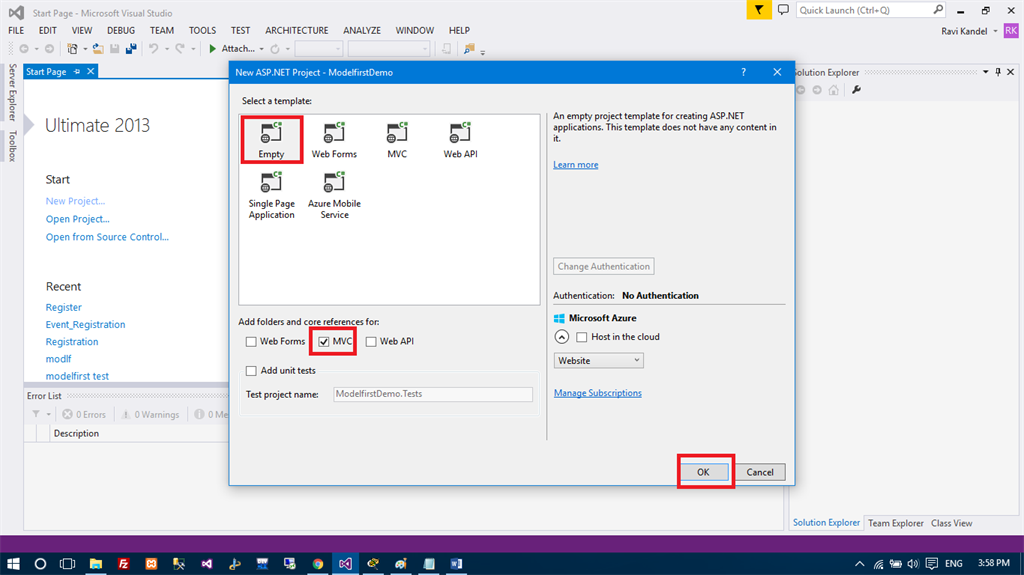The width and height of the screenshot is (1024, 575).
Task: Open Word from the taskbar
Action: 456,563
